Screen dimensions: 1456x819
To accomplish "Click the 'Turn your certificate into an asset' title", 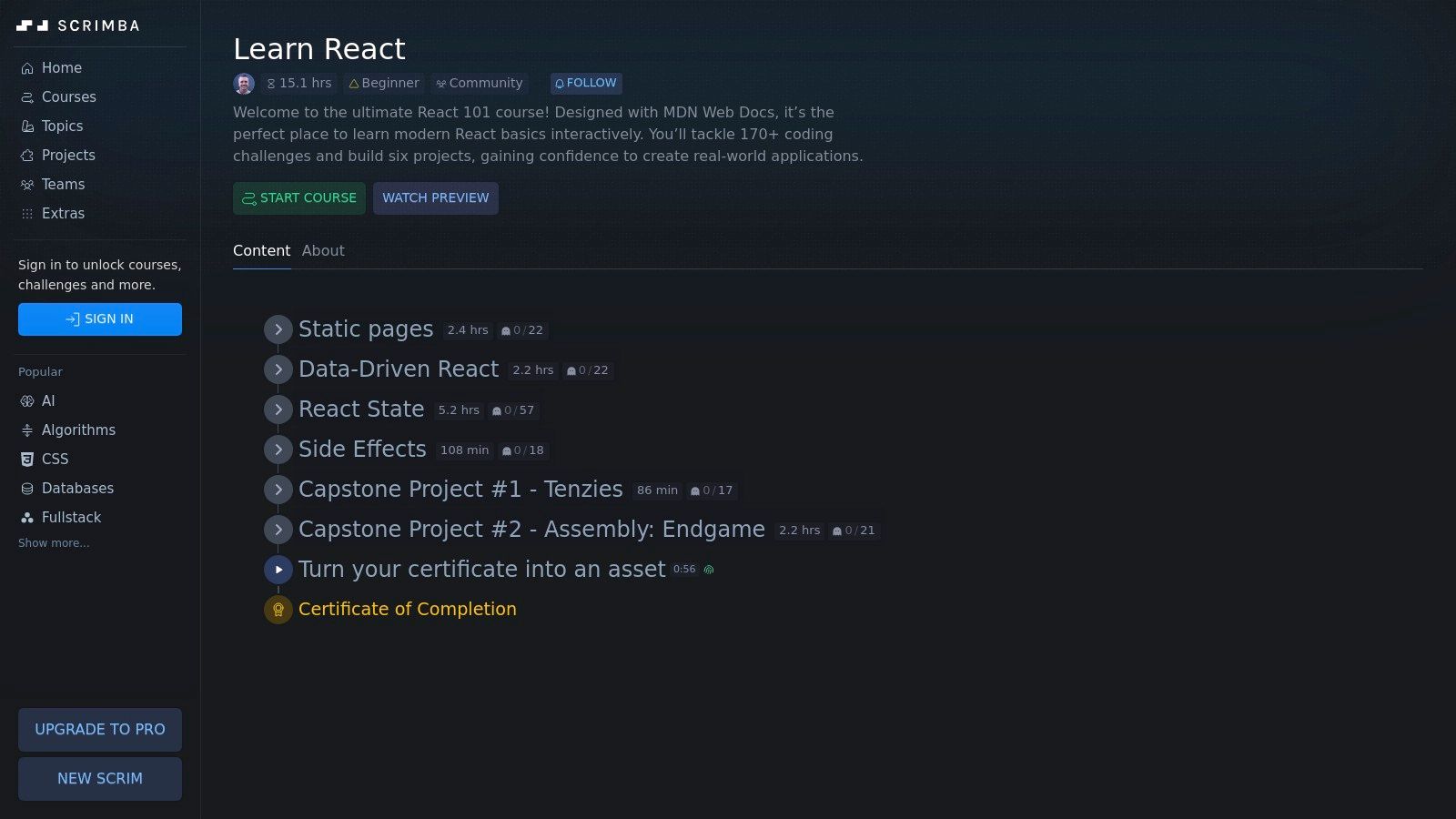I will click(x=482, y=570).
